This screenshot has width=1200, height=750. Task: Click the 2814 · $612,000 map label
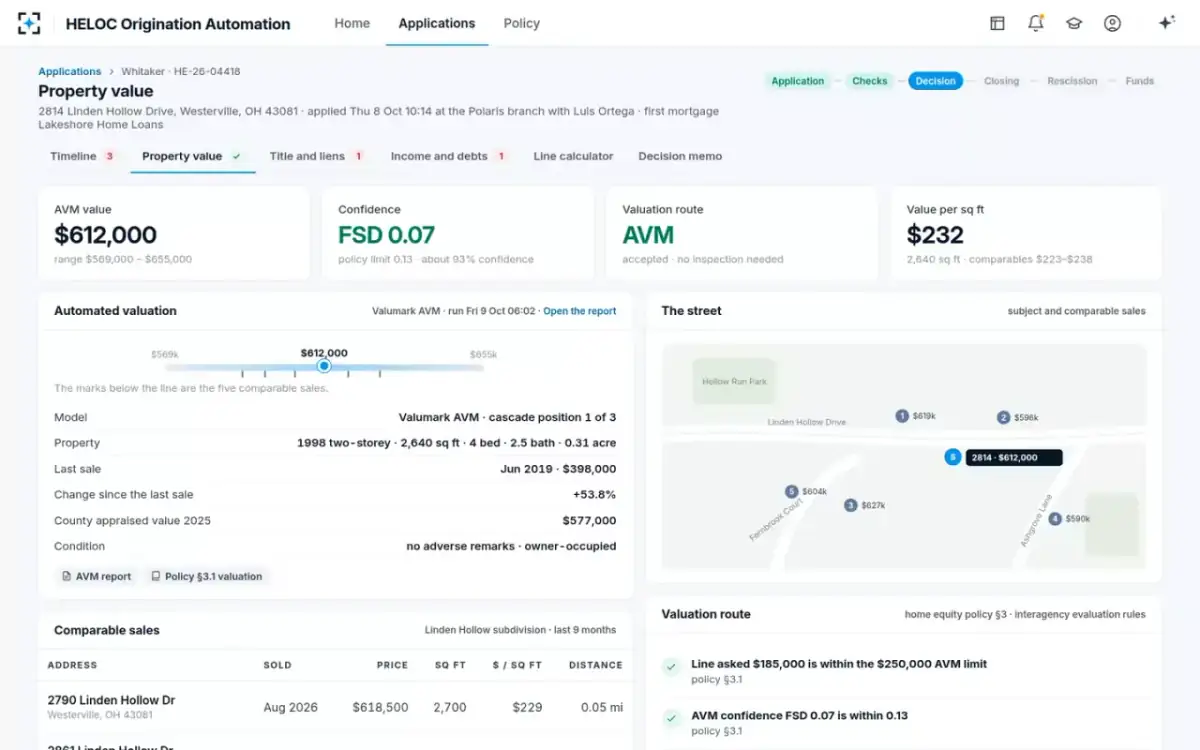click(x=1014, y=457)
